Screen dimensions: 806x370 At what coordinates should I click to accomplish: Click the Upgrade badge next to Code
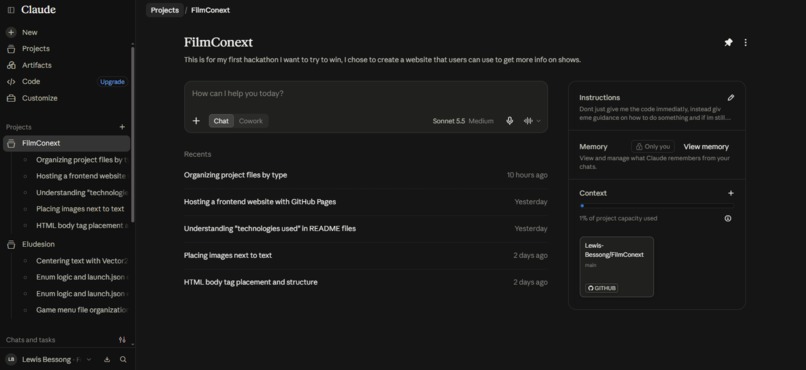(x=112, y=82)
